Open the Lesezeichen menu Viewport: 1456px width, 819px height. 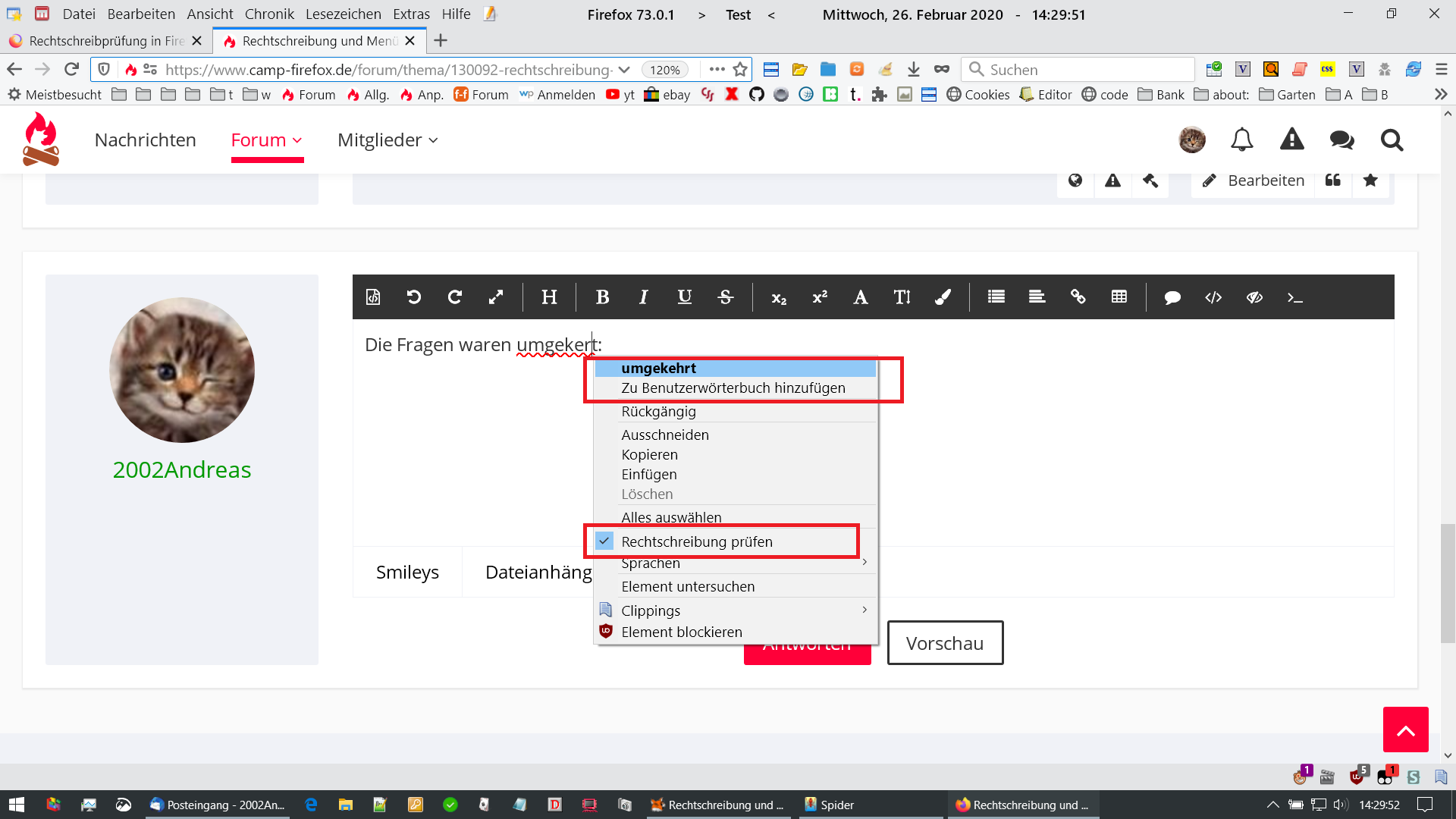point(343,14)
